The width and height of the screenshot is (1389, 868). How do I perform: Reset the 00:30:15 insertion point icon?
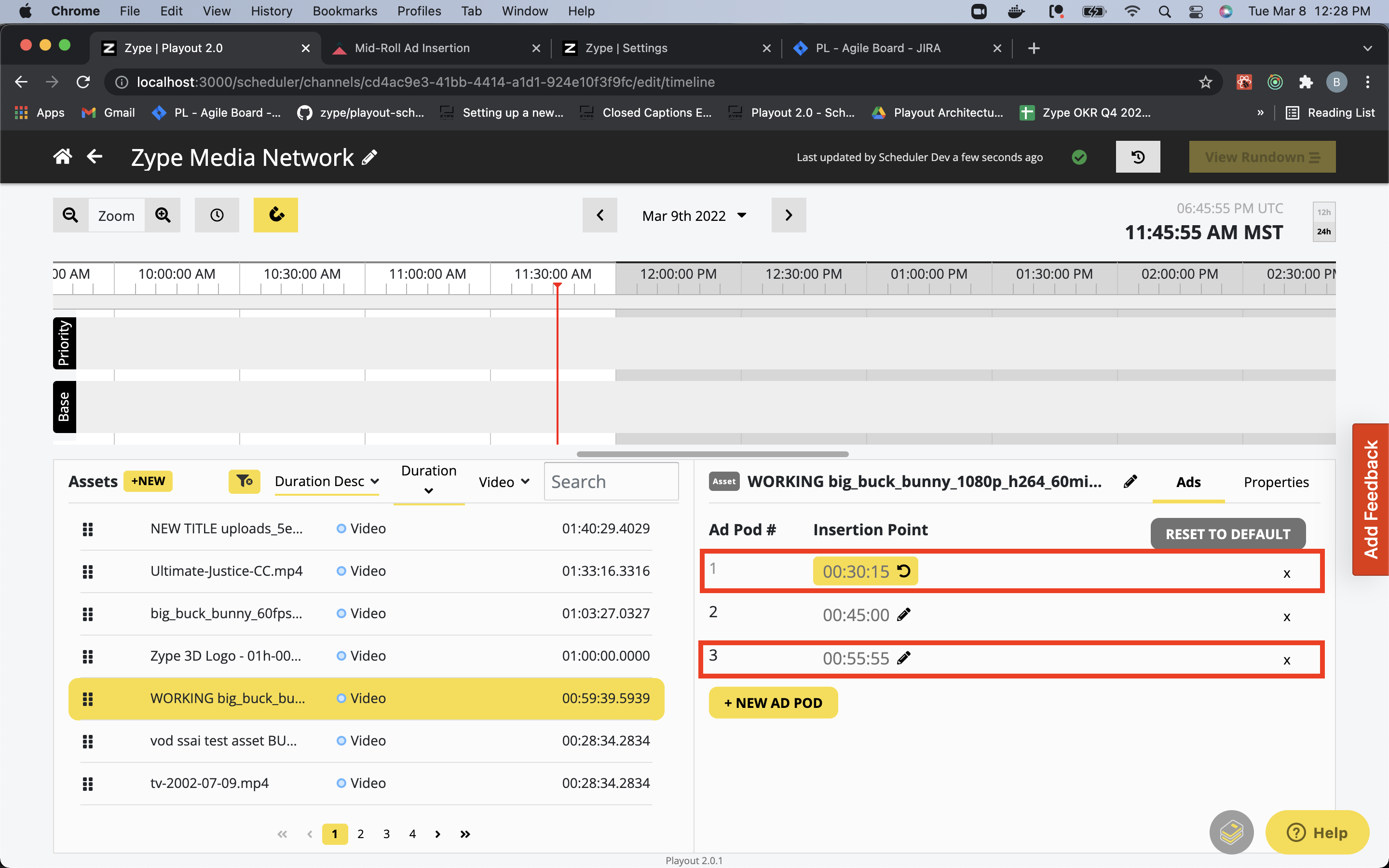[903, 571]
